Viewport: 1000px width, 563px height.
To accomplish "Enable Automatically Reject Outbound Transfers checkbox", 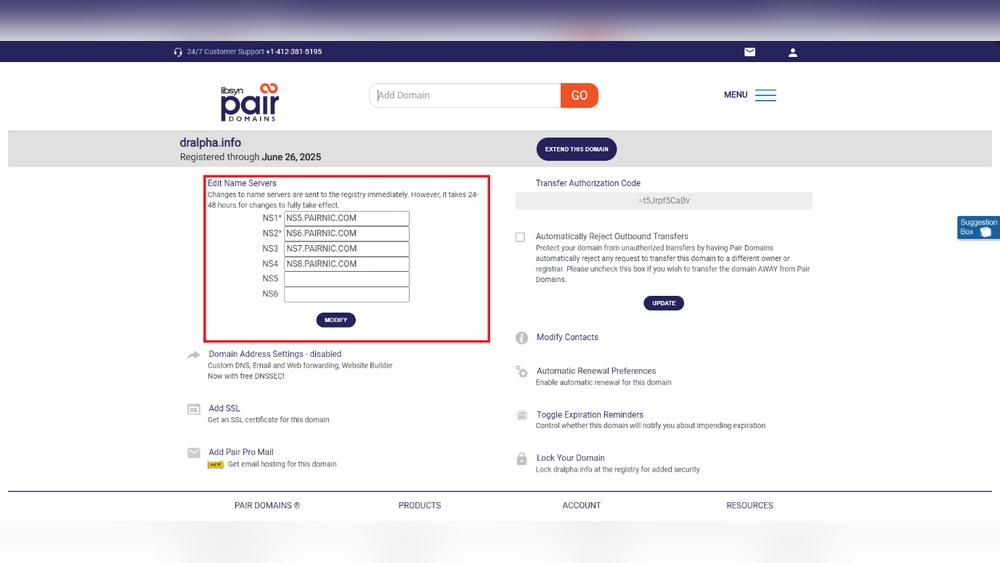I will click(520, 237).
